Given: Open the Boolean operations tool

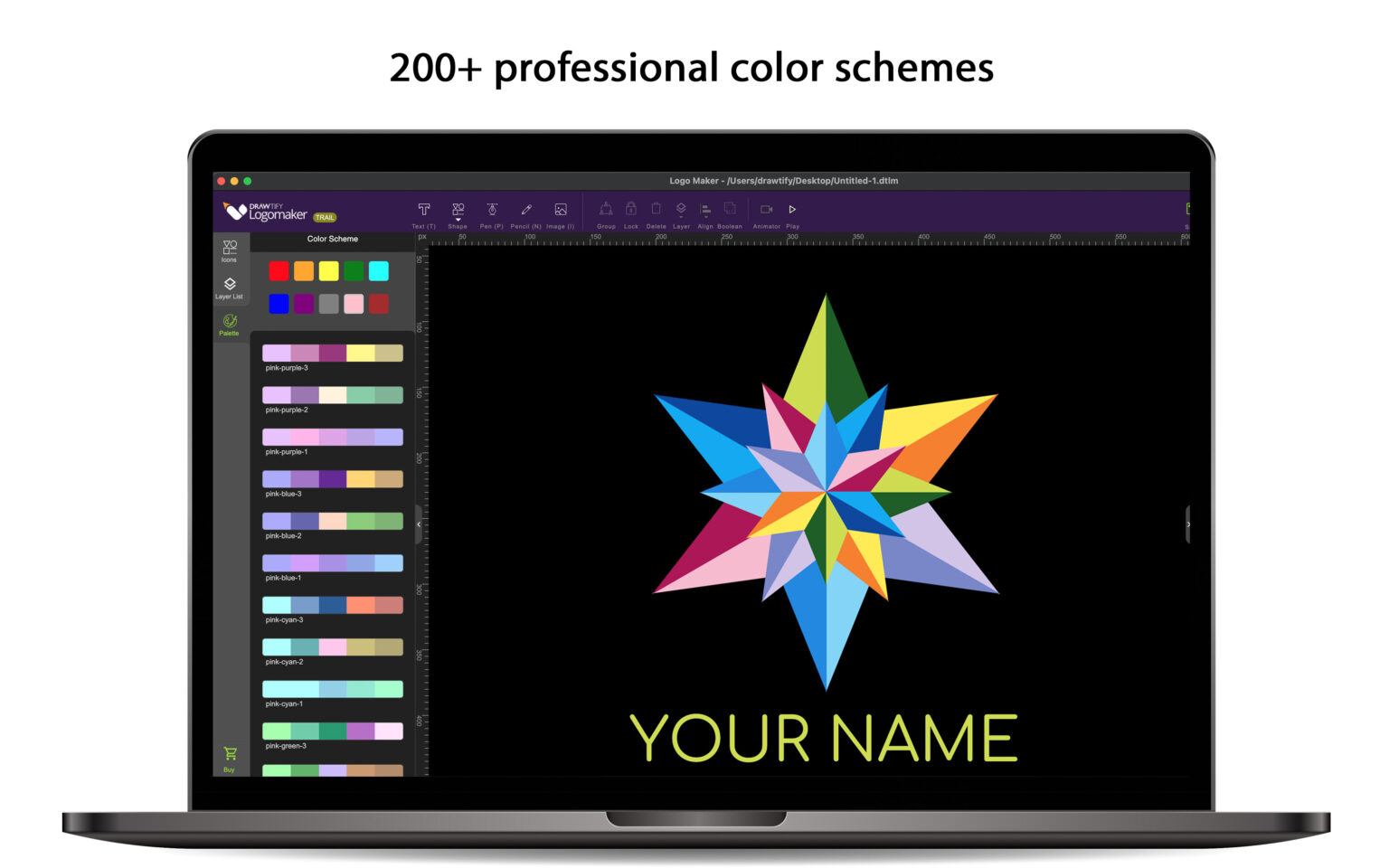Looking at the screenshot, I should click(x=729, y=210).
